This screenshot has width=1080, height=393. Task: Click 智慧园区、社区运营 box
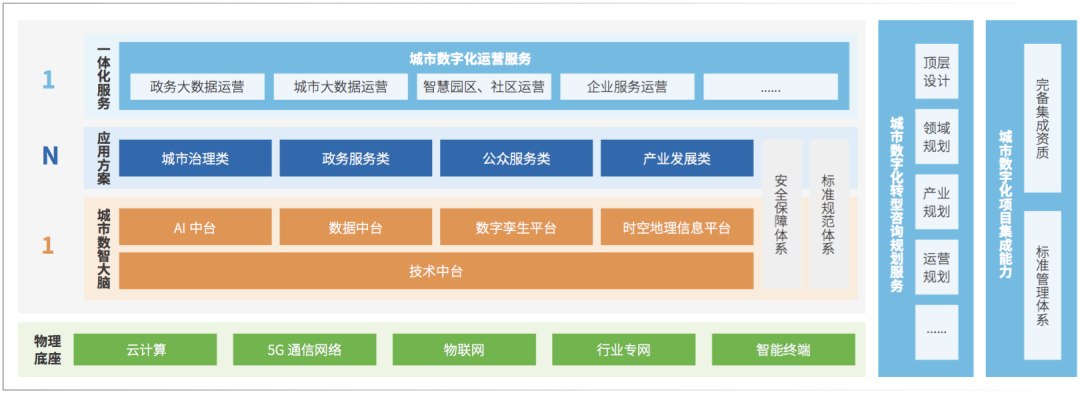coord(484,87)
